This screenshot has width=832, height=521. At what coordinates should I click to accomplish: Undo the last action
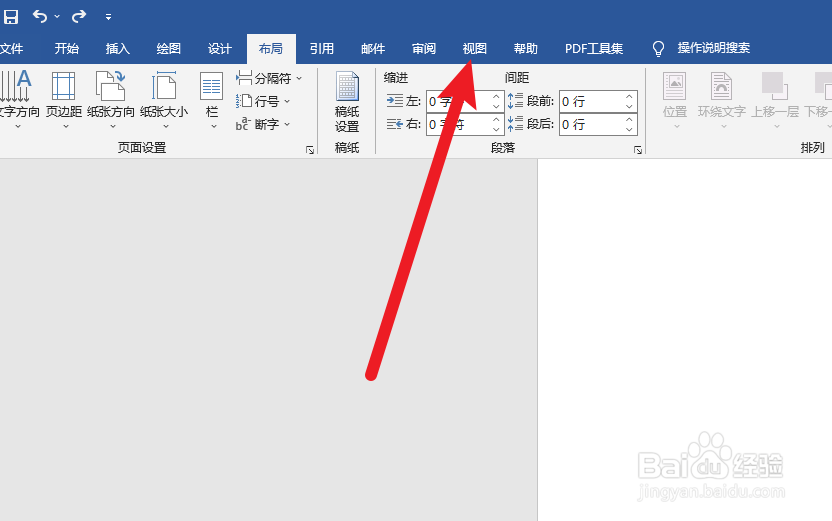[x=40, y=16]
